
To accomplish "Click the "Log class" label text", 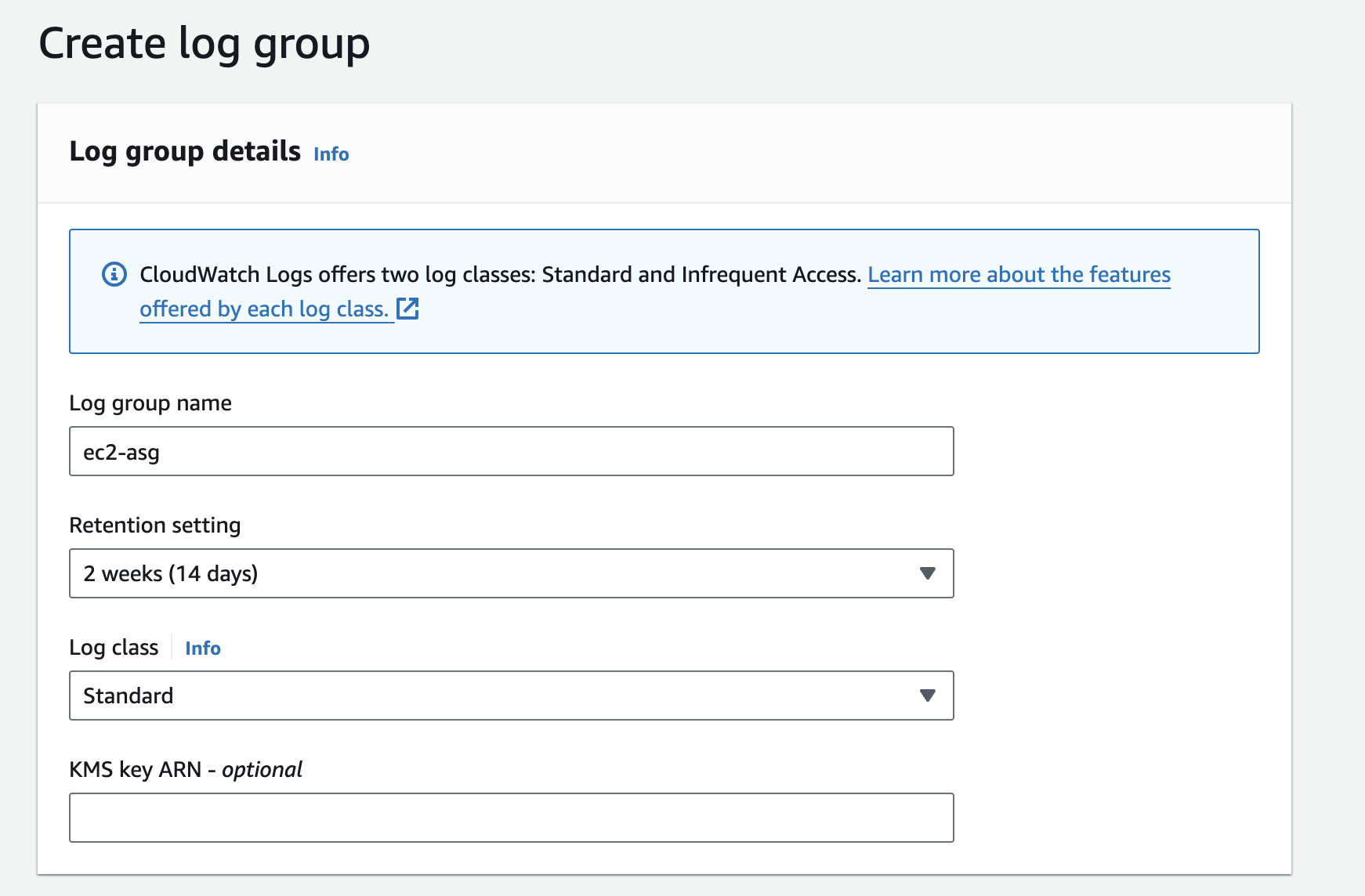I will (x=114, y=648).
